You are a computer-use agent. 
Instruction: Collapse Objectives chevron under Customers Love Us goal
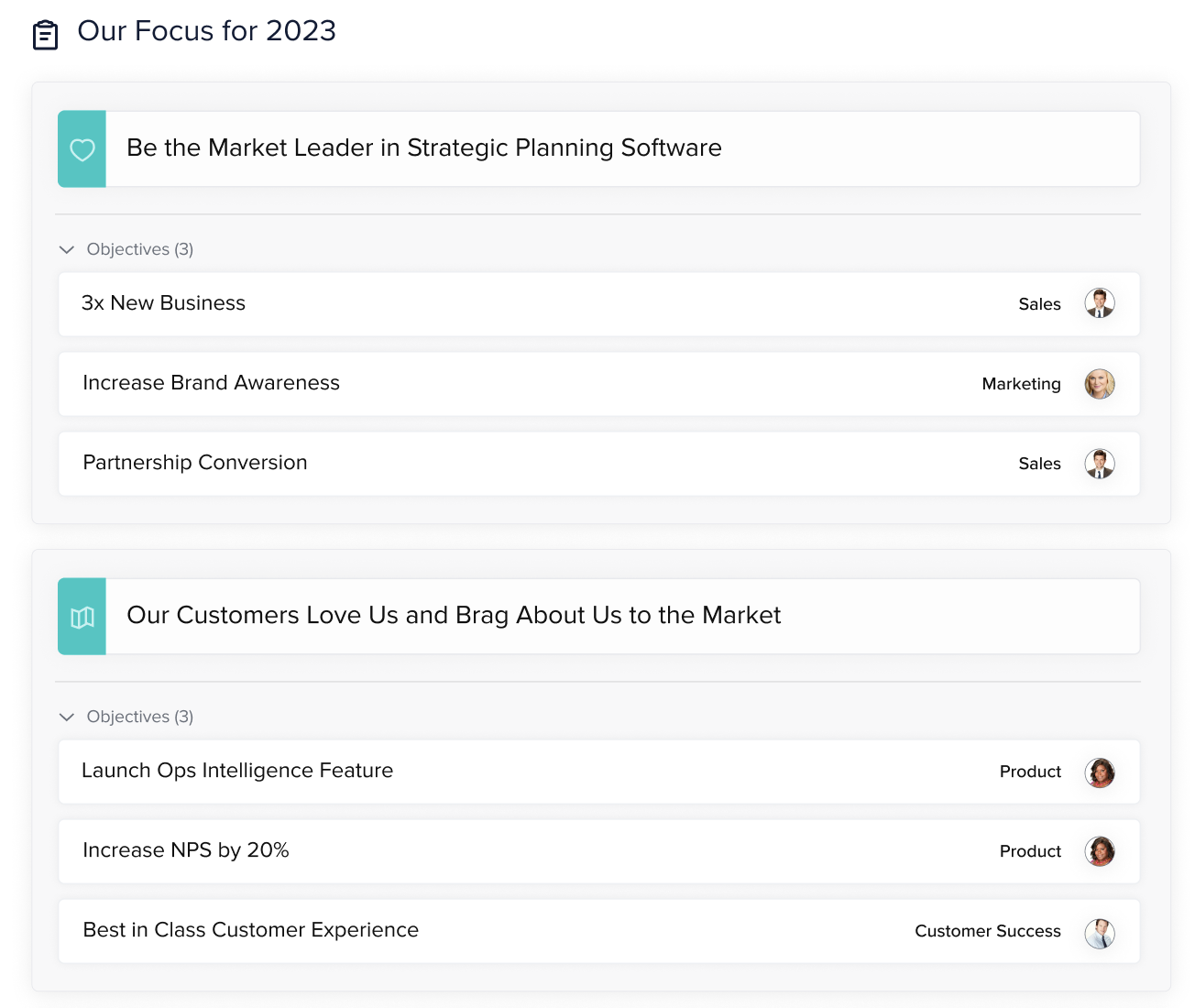point(67,717)
